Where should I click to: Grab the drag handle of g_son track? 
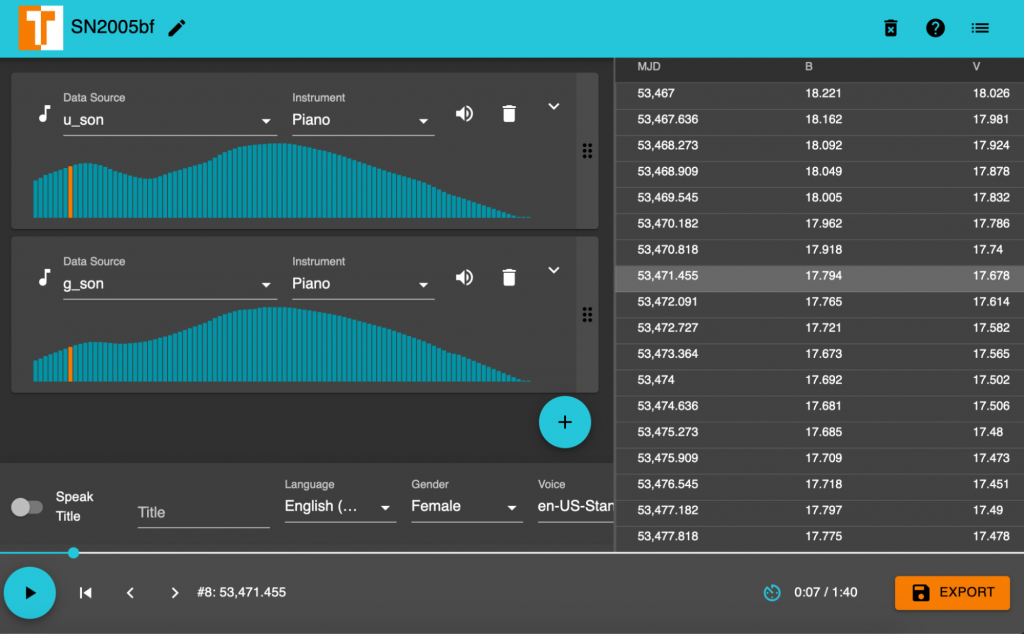tap(587, 315)
